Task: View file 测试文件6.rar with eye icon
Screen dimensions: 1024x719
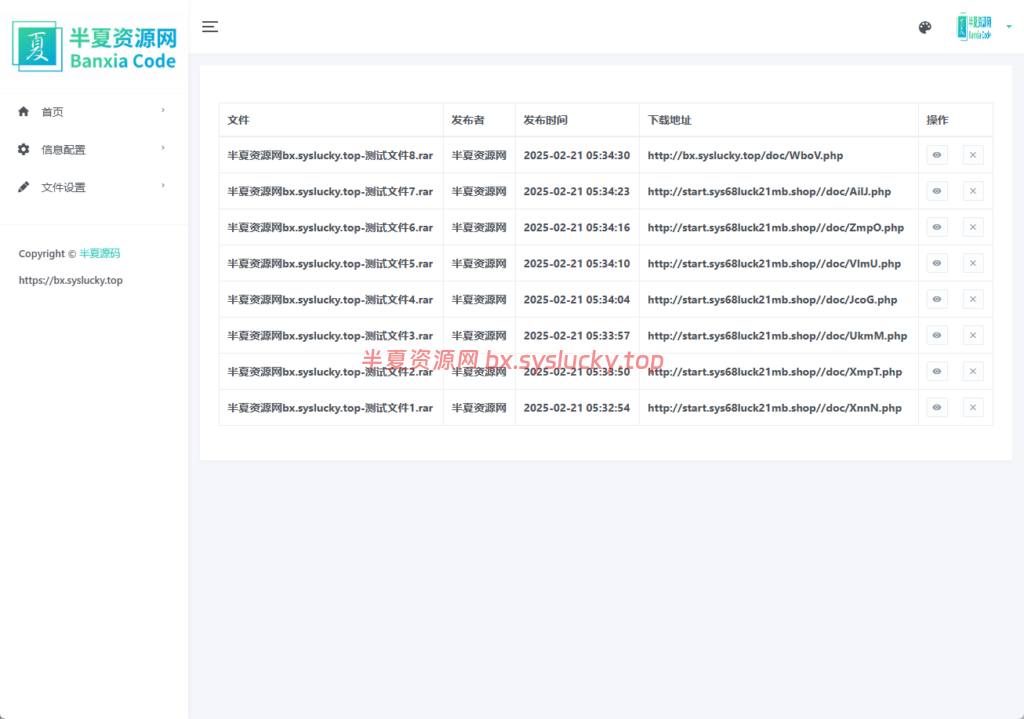Action: (x=936, y=227)
